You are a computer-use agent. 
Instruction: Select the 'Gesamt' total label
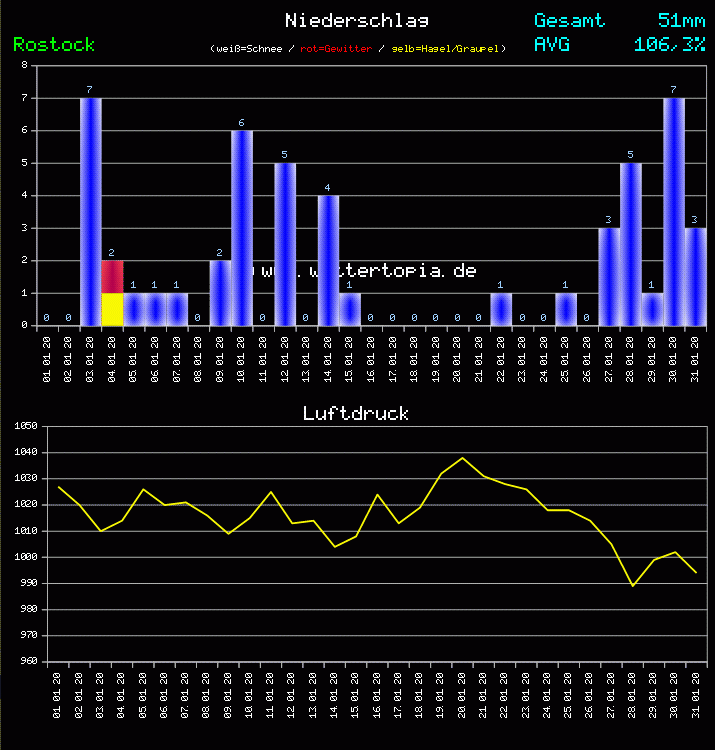(x=569, y=20)
